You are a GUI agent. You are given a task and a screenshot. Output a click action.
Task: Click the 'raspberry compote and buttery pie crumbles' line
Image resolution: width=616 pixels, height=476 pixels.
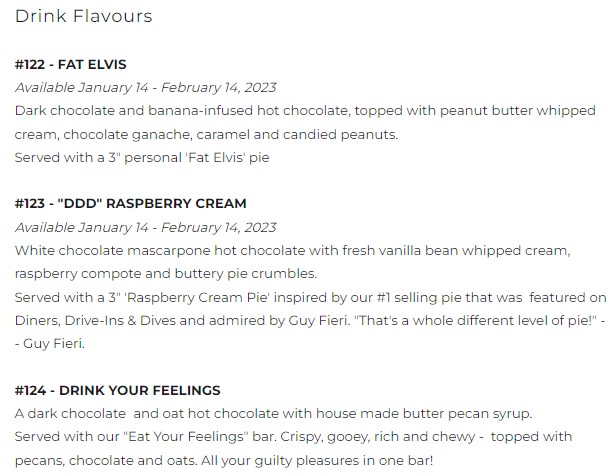pos(180,273)
